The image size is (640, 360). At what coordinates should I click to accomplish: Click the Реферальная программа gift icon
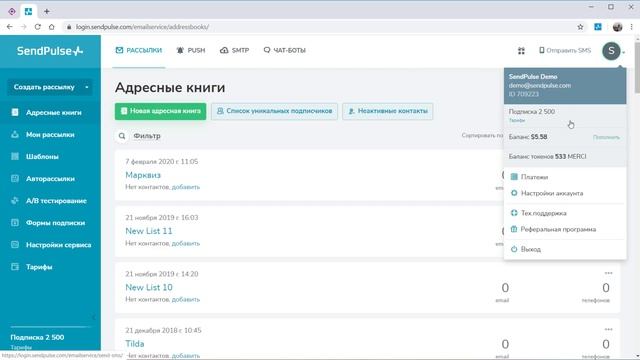point(514,229)
